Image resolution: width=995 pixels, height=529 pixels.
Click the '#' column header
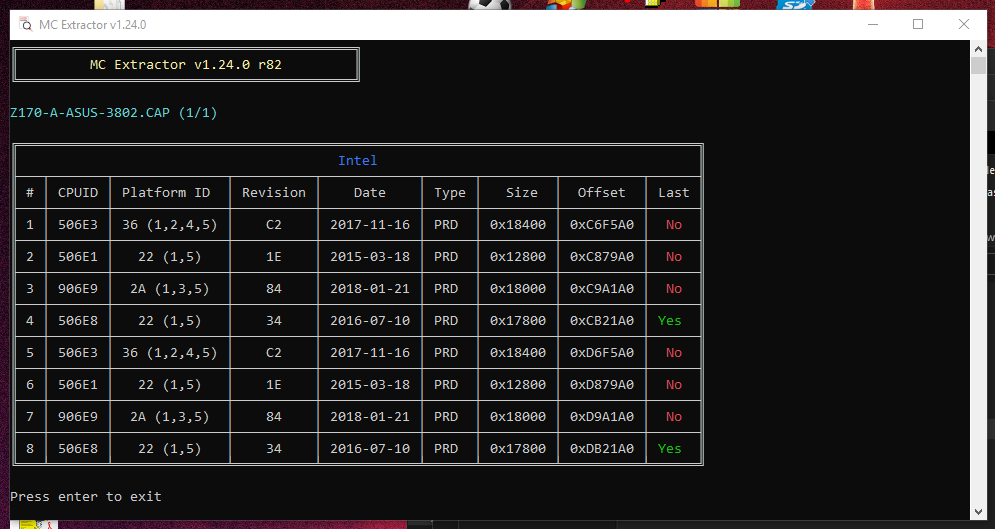pyautogui.click(x=30, y=192)
